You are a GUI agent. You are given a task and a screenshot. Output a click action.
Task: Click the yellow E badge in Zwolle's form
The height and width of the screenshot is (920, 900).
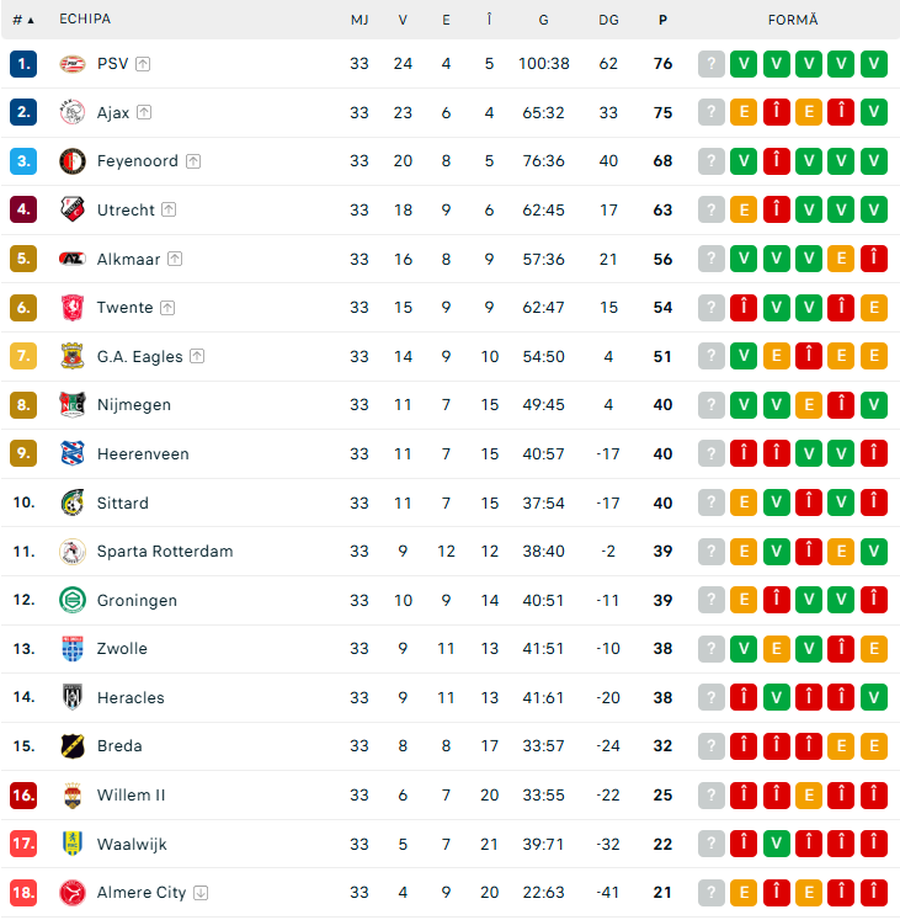(x=776, y=648)
